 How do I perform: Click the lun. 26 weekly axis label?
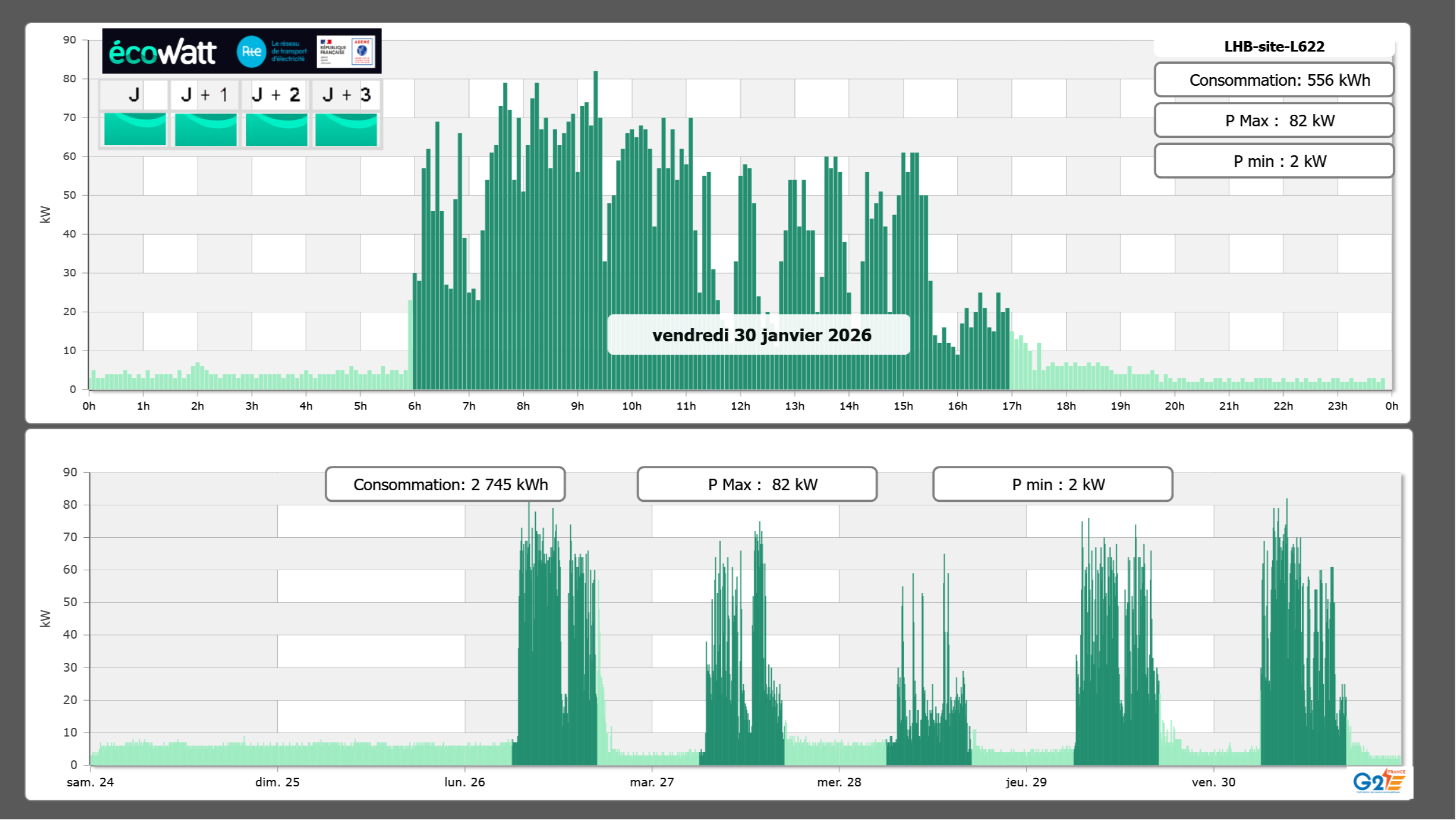click(x=464, y=782)
